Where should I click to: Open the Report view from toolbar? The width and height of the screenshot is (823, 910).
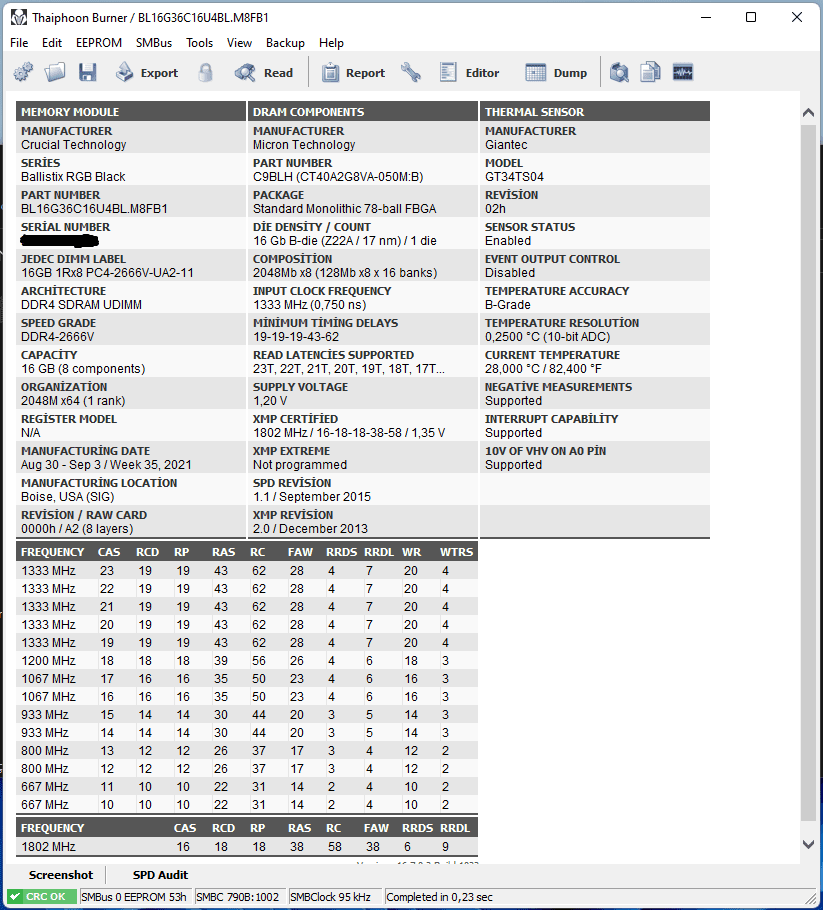tap(353, 73)
